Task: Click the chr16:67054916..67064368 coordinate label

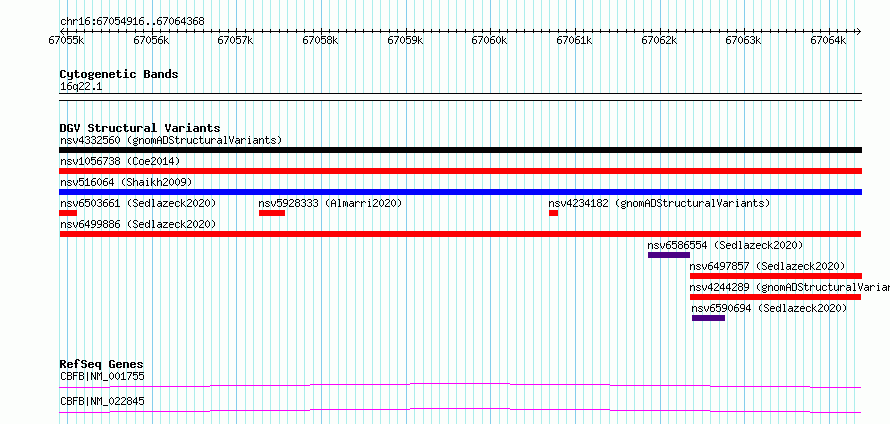Action: 132,22
